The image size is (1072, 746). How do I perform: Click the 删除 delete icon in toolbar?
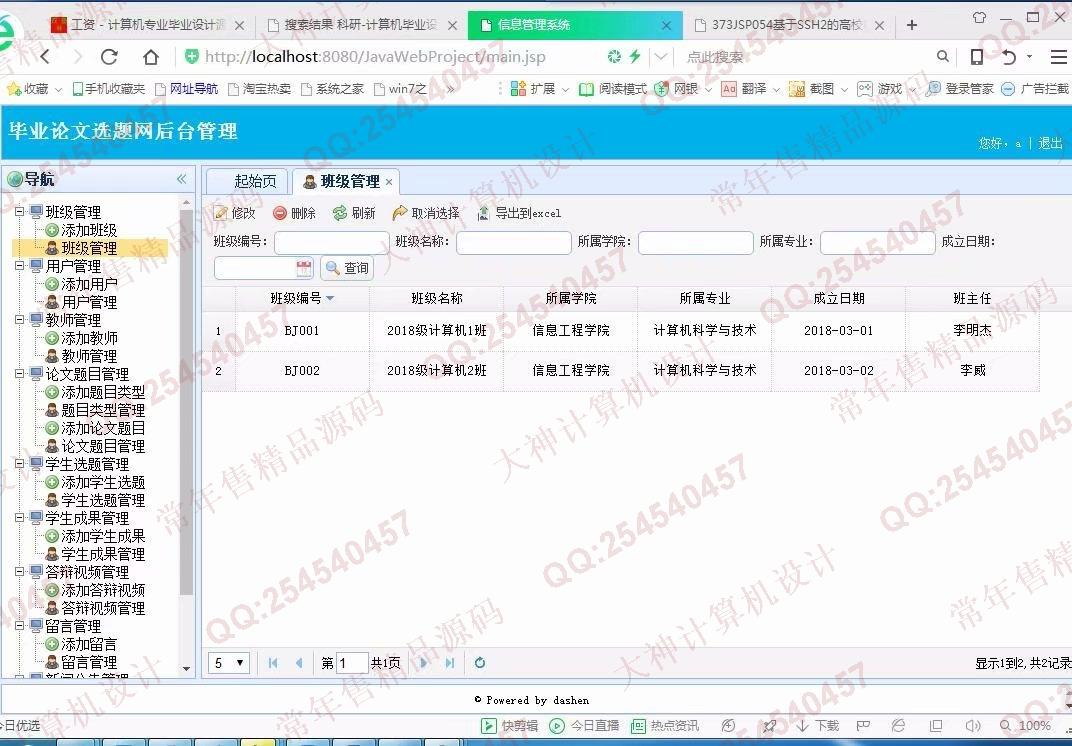(280, 213)
